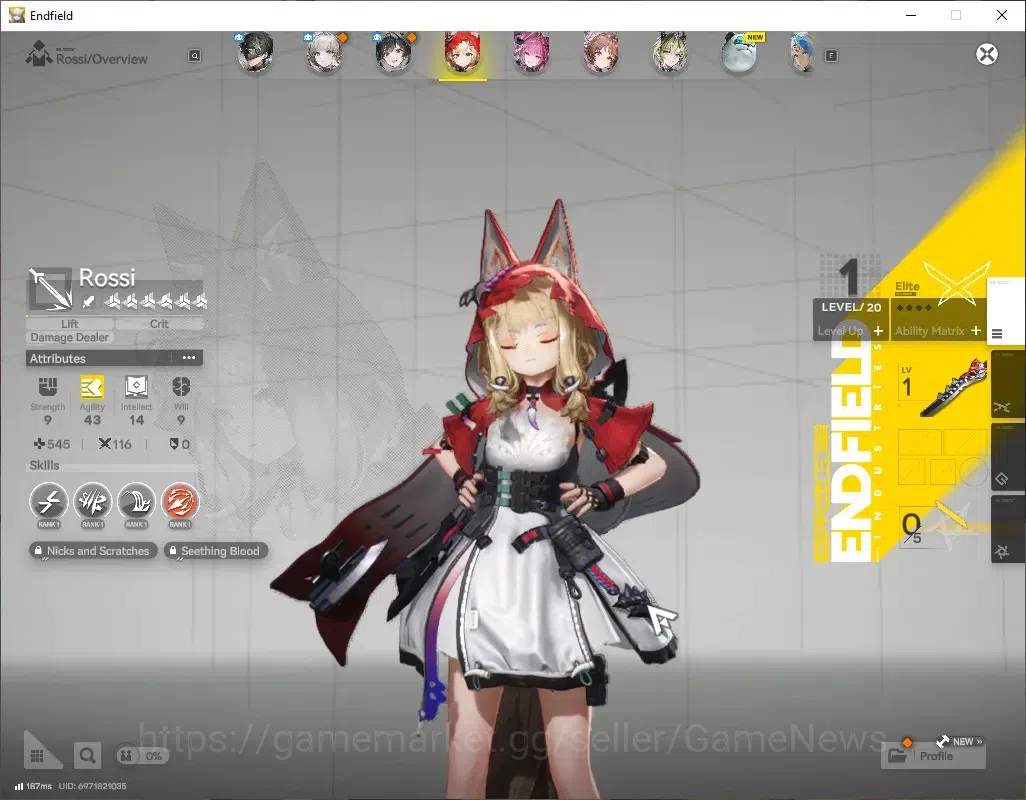1026x800 pixels.
Task: Click the circular empty gear slot
Action: [x=975, y=471]
